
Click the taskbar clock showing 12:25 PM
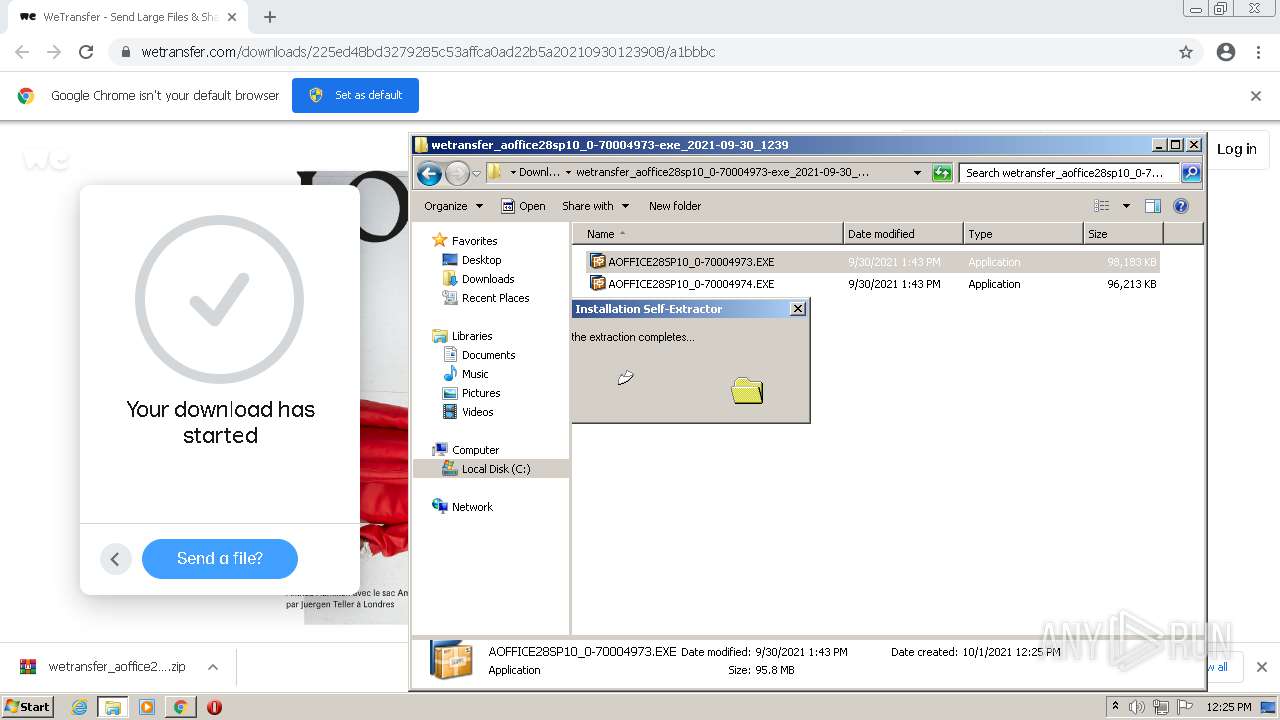click(1229, 707)
